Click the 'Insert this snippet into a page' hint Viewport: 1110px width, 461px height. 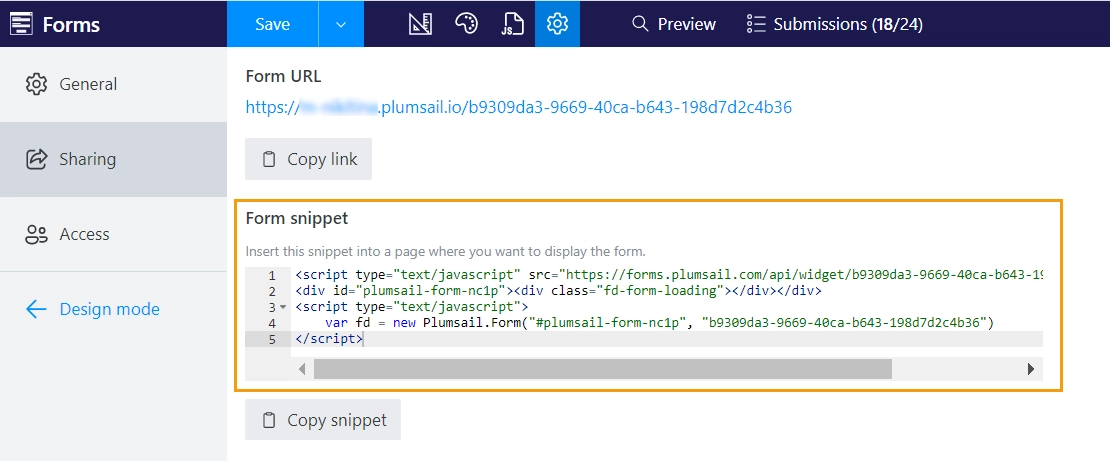[x=446, y=251]
